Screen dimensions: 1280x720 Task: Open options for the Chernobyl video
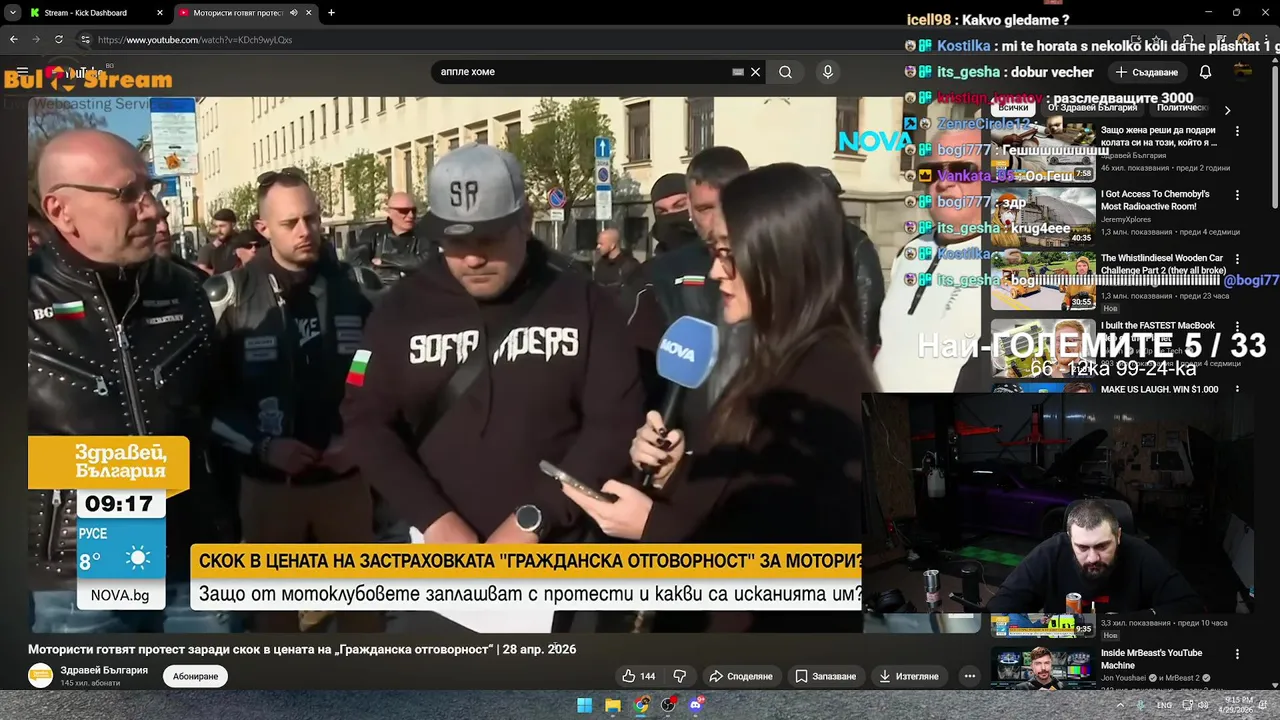click(x=1237, y=195)
